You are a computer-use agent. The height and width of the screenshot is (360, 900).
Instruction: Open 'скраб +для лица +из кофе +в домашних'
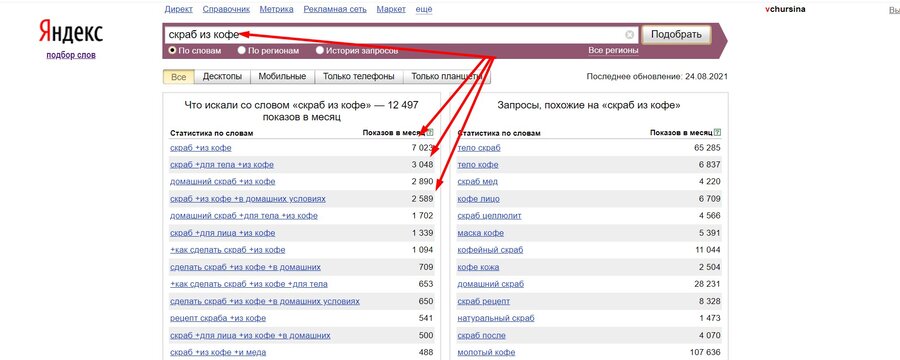point(250,335)
